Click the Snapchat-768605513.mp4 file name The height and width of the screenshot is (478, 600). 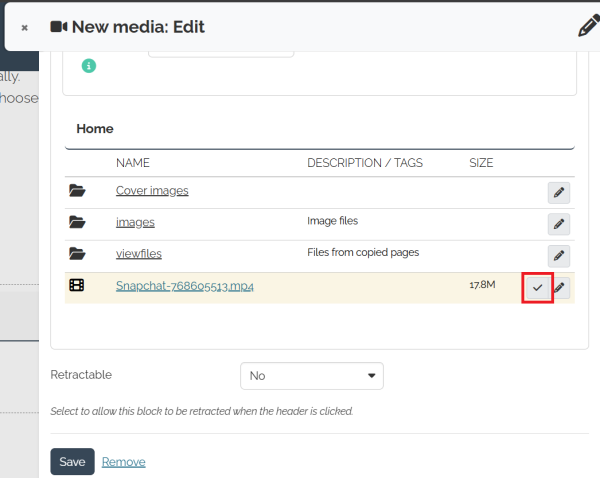[x=185, y=286]
